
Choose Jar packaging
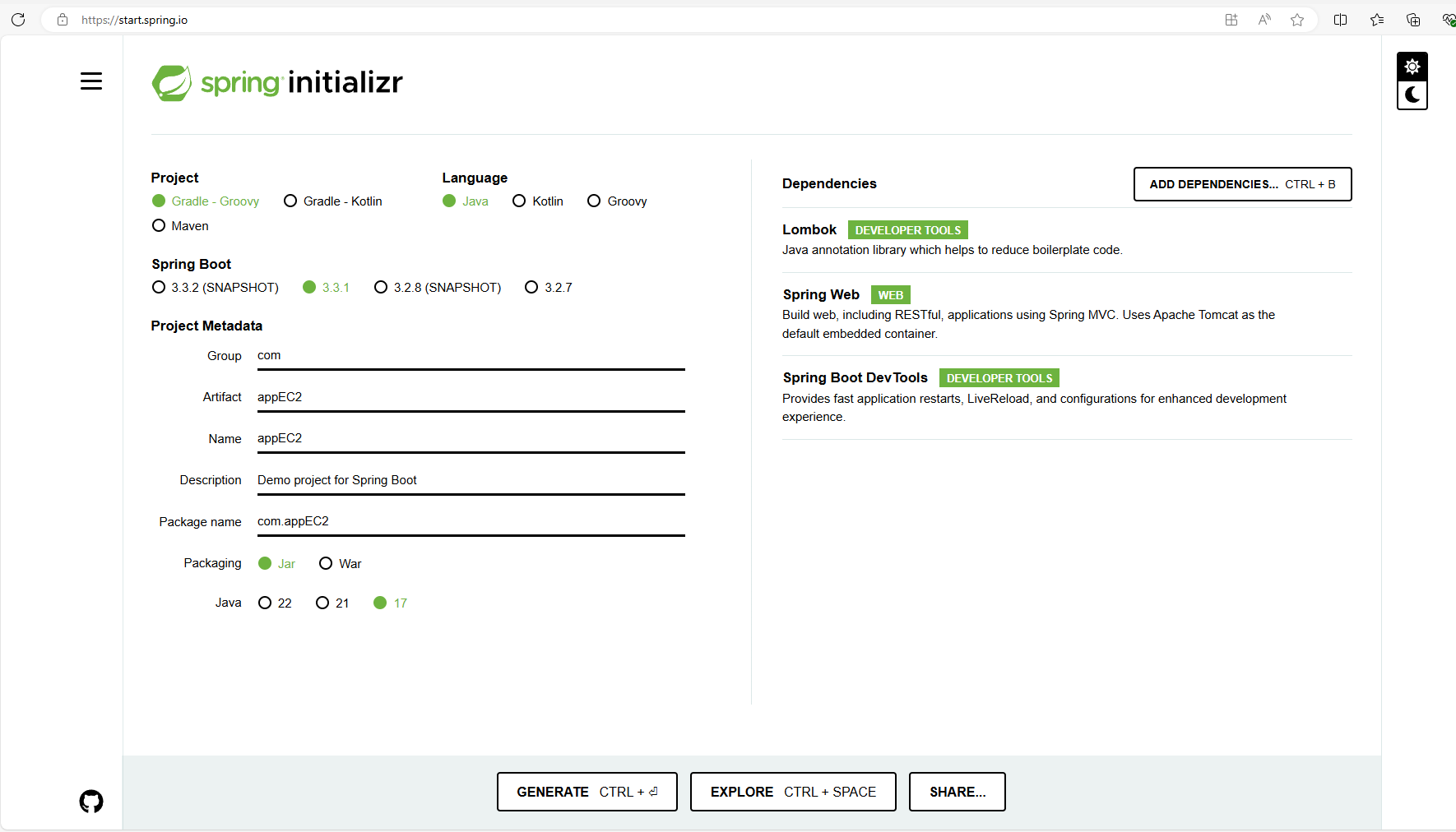(x=277, y=564)
